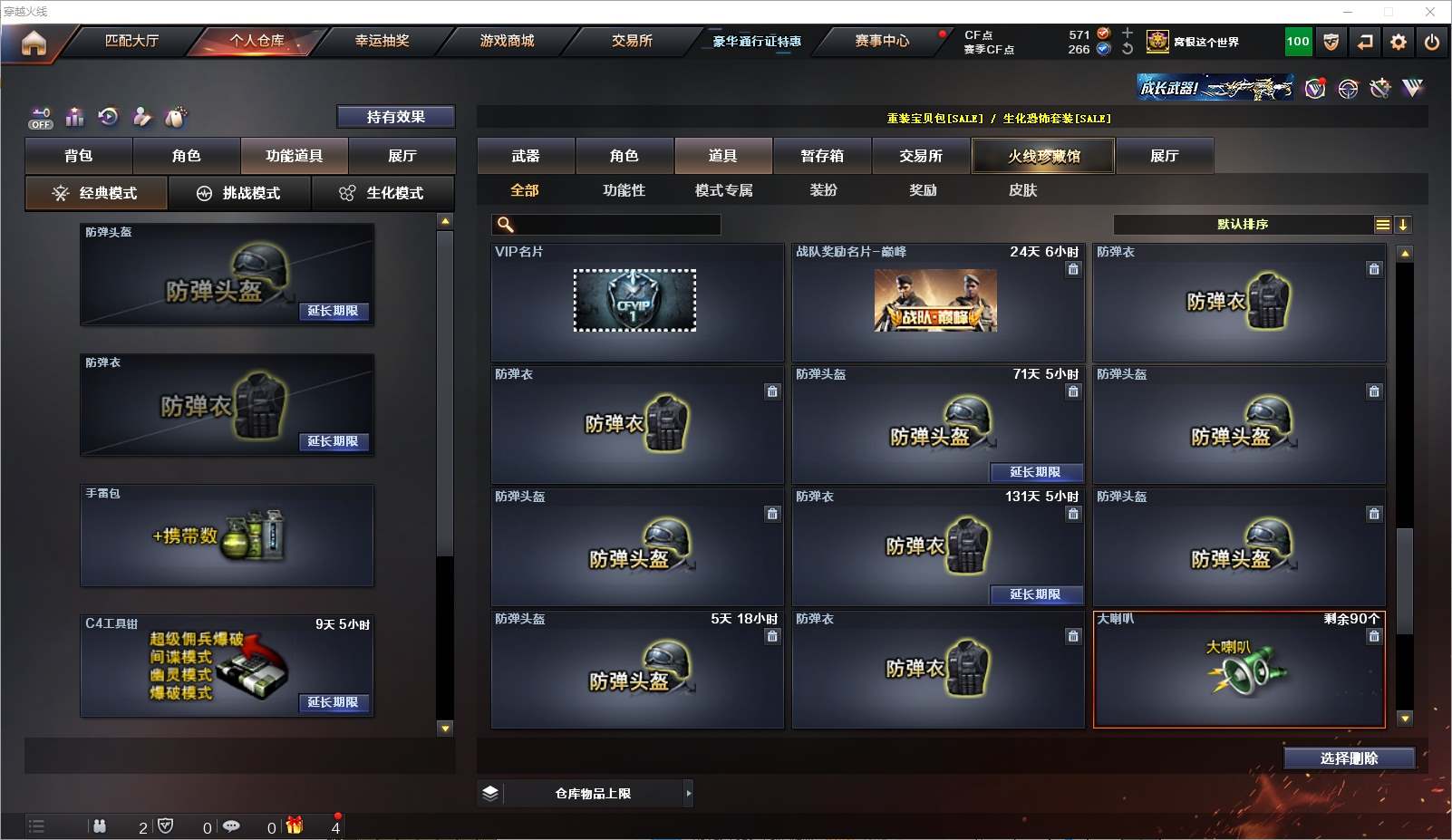
Task: Toggle sort direction arrow beside 默认排序
Action: coord(1403,225)
